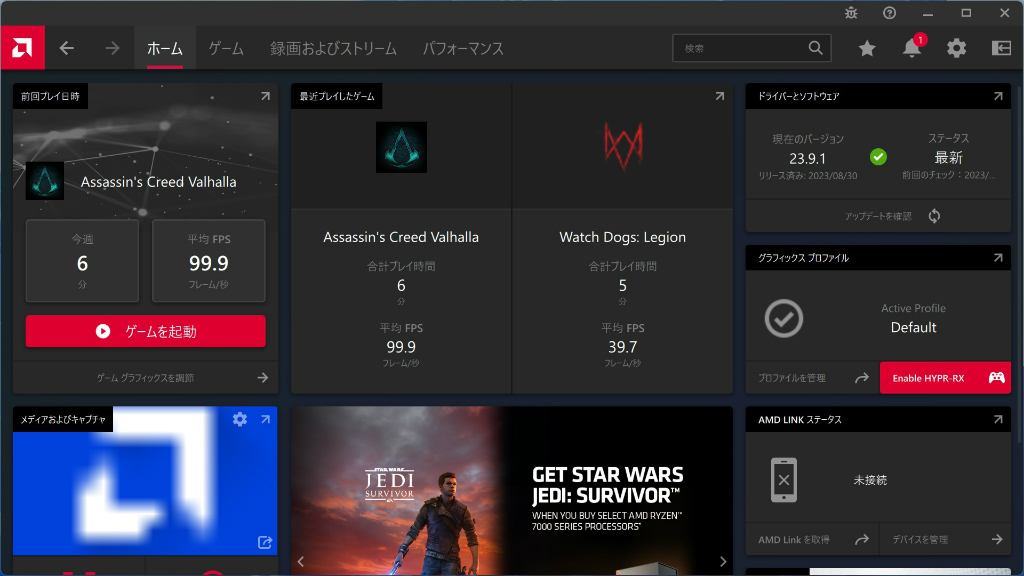The width and height of the screenshot is (1024, 576).
Task: Show next banner with right chevron
Action: [723, 561]
